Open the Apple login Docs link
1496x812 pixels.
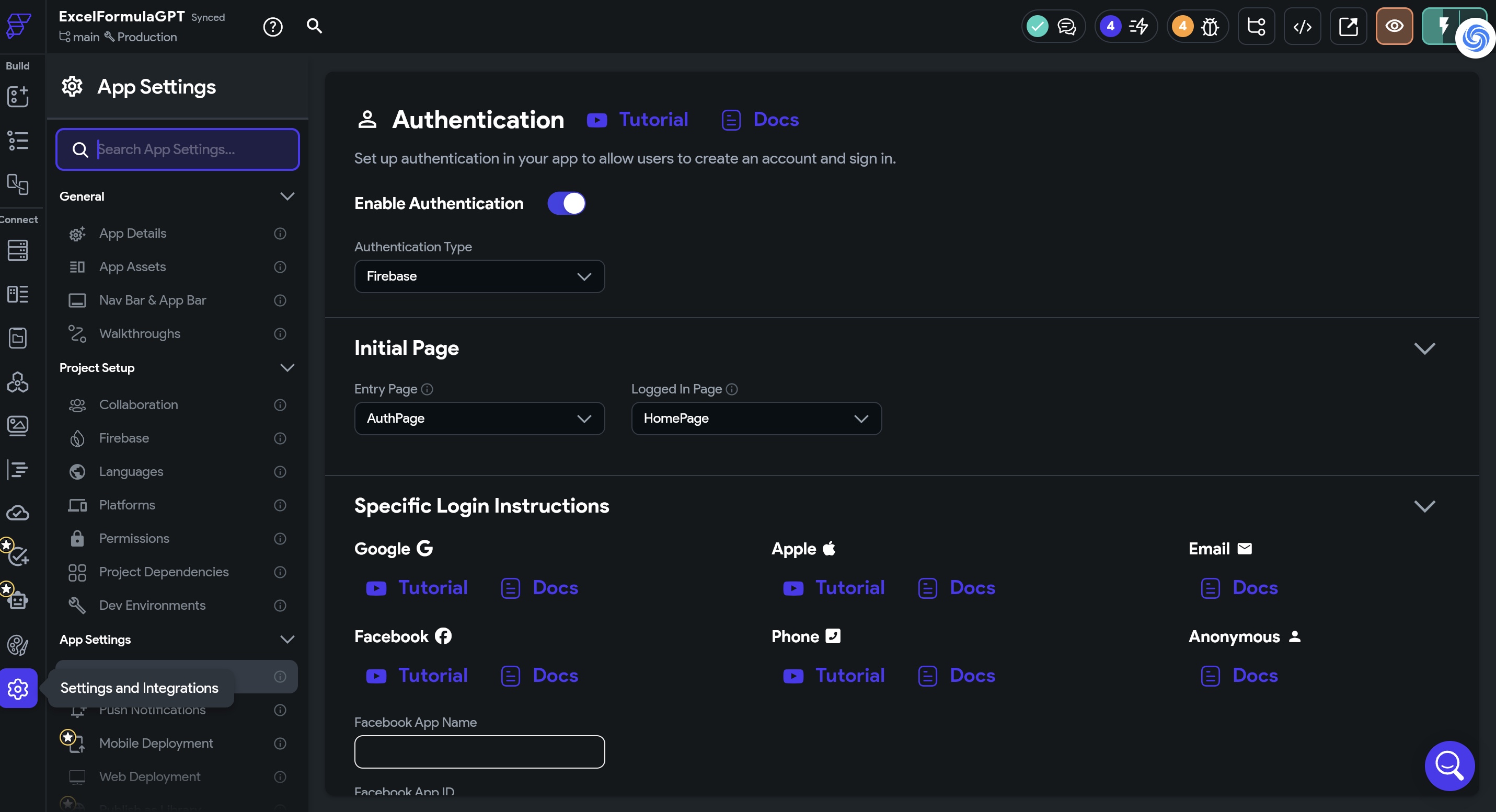pos(957,588)
